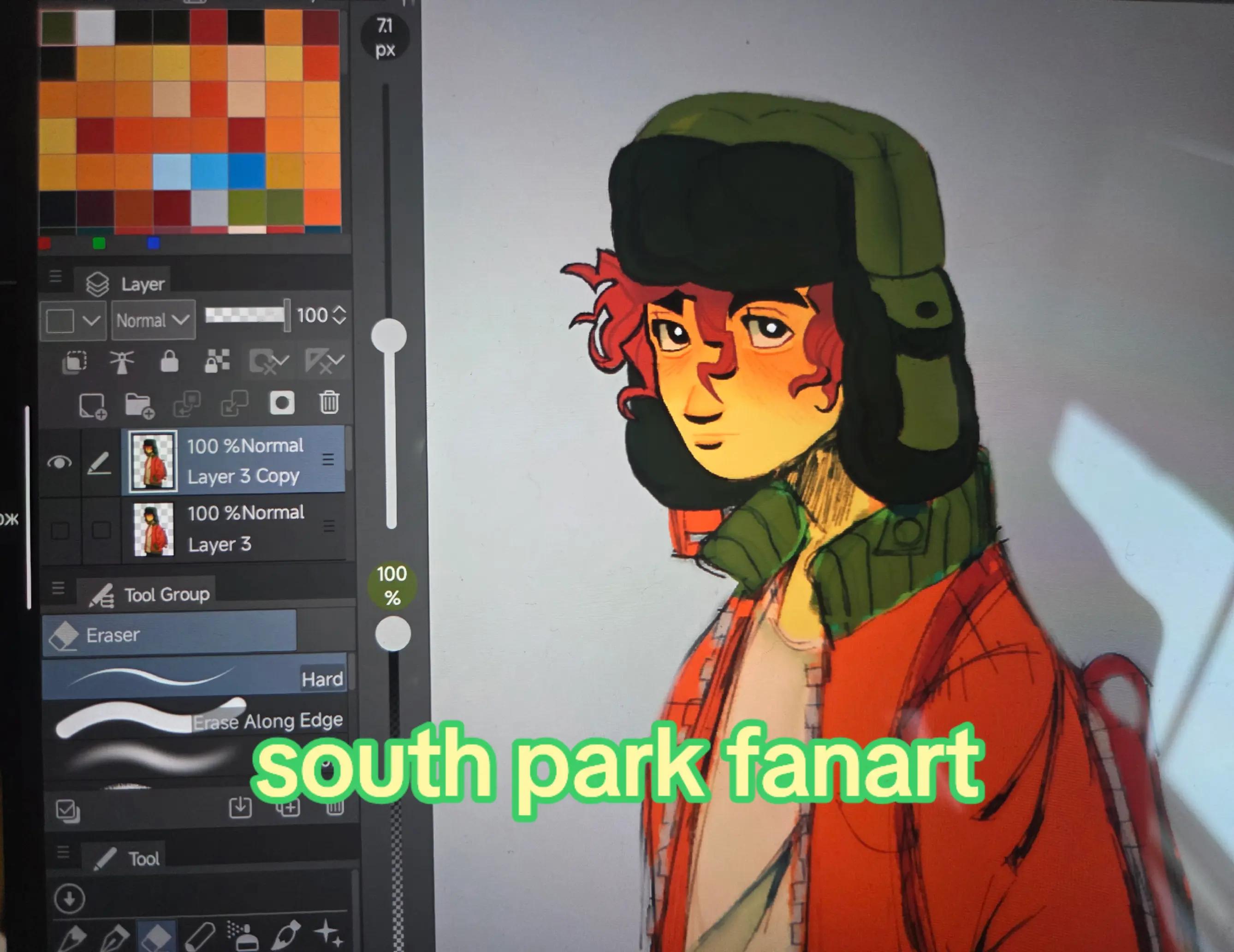
Task: Open the mask enable dropdown
Action: click(269, 362)
